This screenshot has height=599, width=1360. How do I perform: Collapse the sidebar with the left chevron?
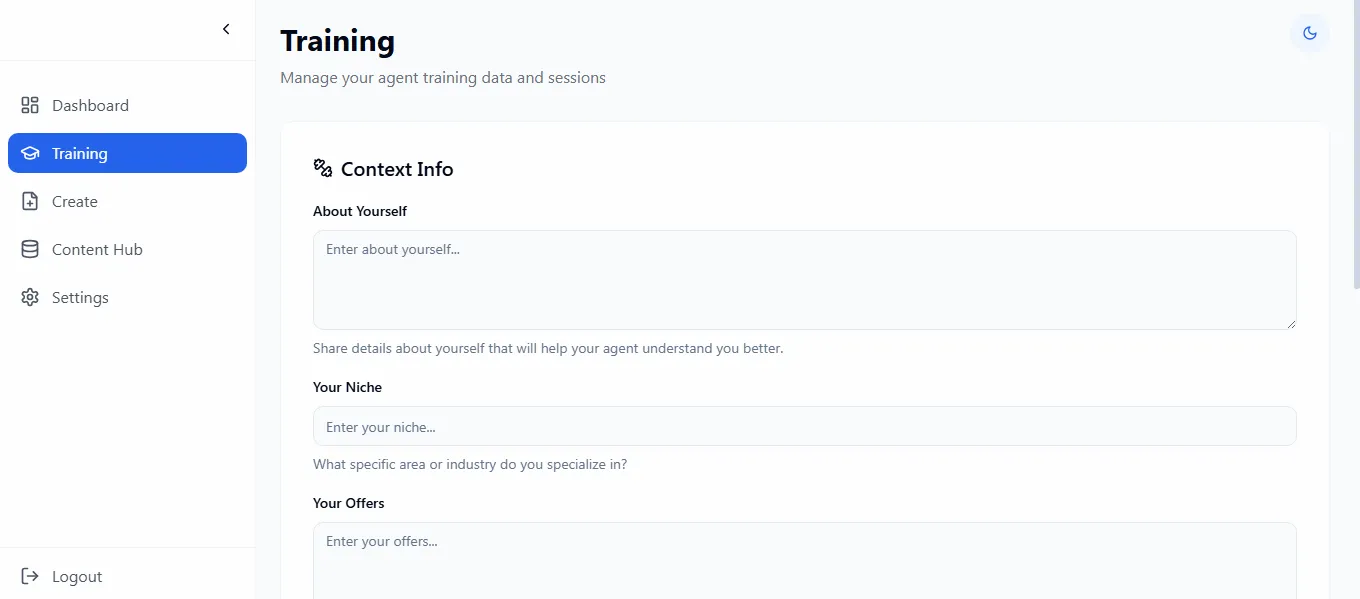pos(226,29)
